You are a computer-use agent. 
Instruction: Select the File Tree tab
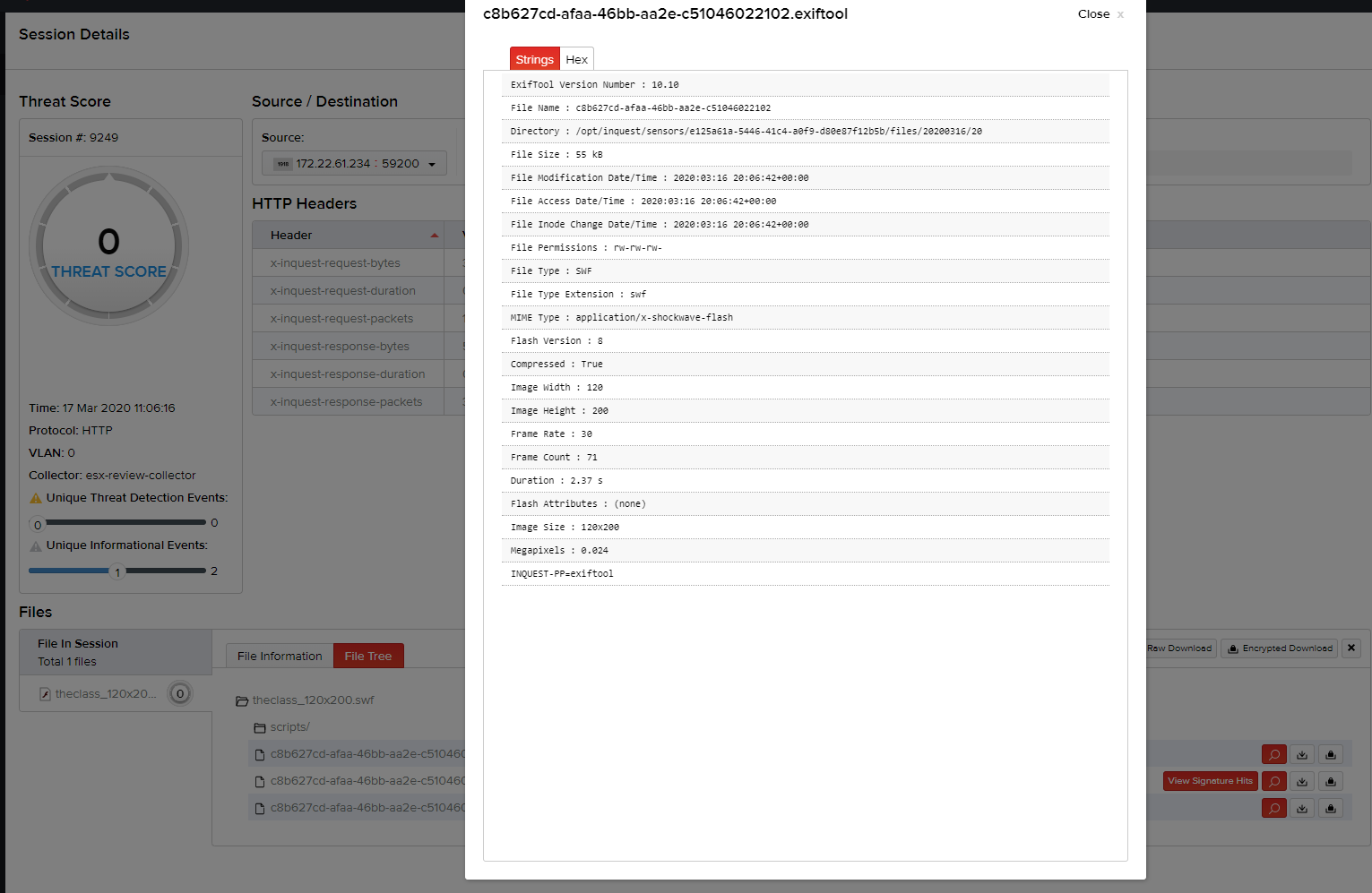368,656
